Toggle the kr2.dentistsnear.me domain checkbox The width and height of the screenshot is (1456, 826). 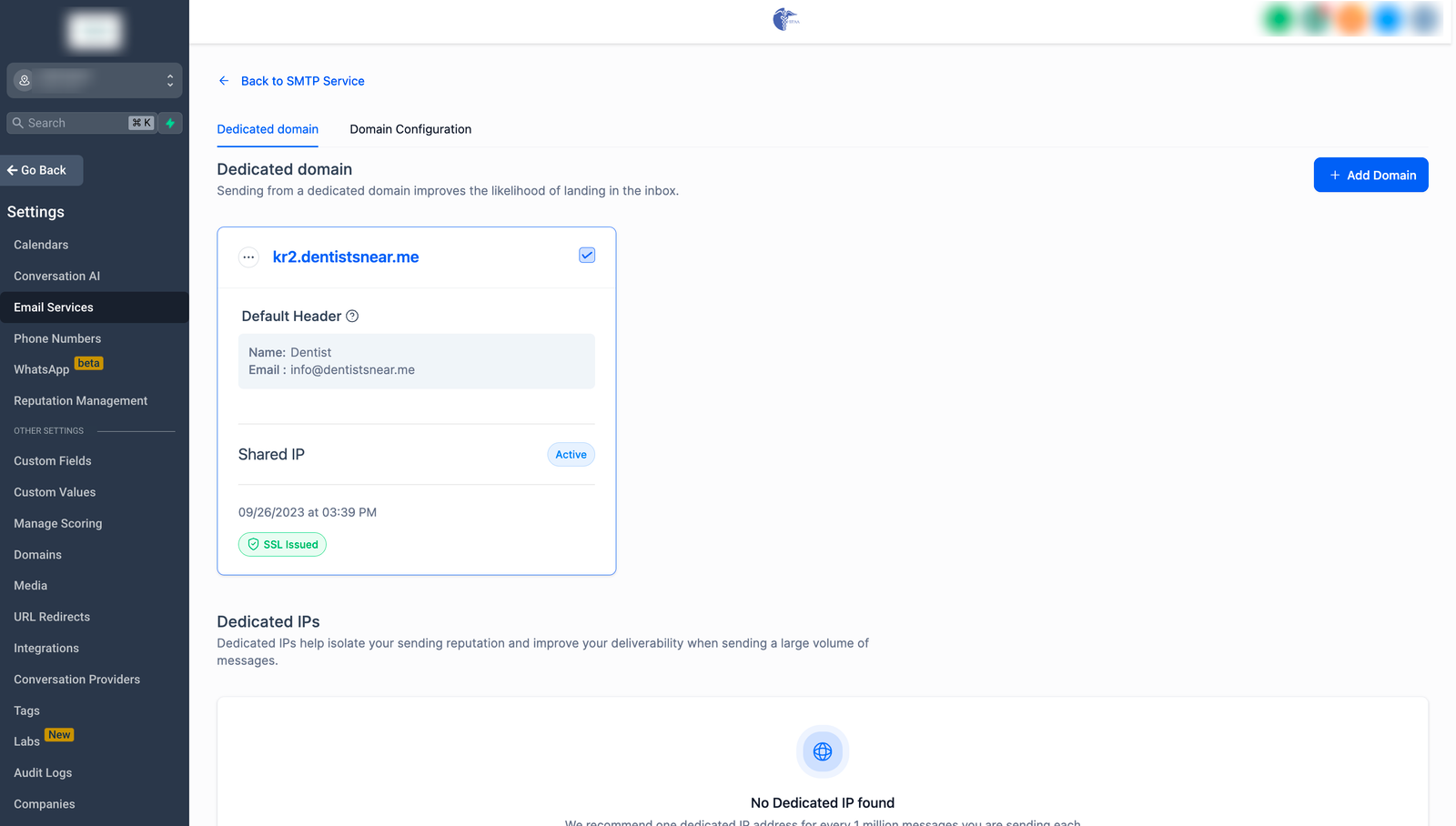(x=587, y=256)
